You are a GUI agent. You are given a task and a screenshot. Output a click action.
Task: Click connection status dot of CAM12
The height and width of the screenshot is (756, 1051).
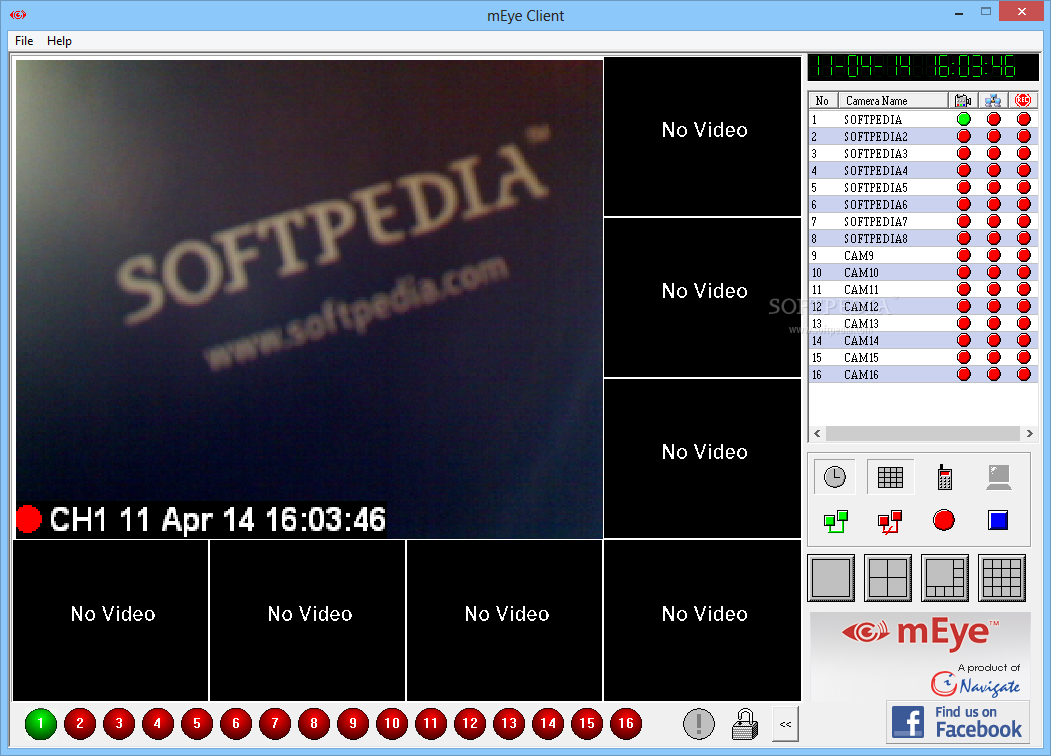[x=964, y=306]
